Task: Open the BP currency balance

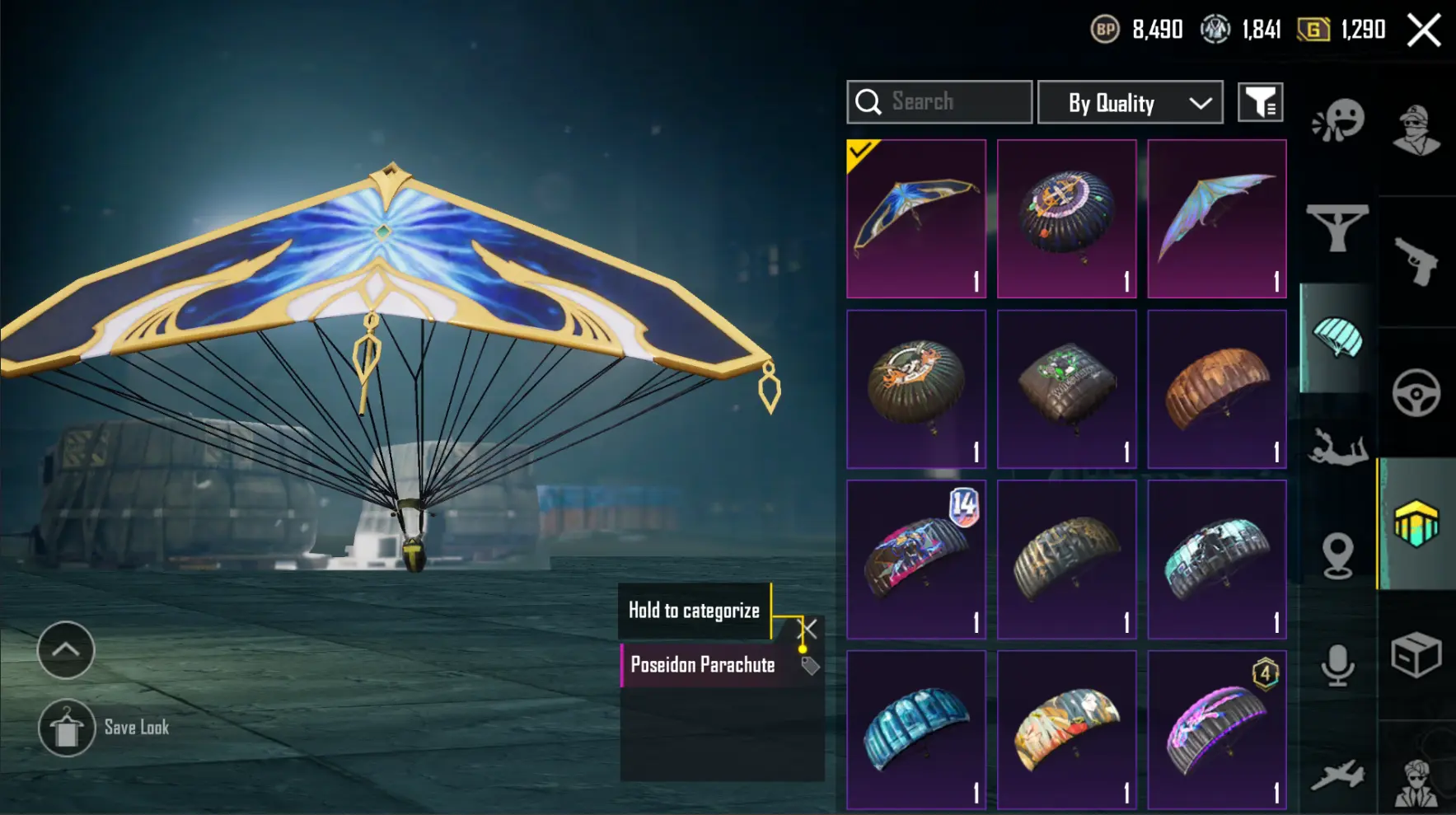Action: pyautogui.click(x=1137, y=30)
